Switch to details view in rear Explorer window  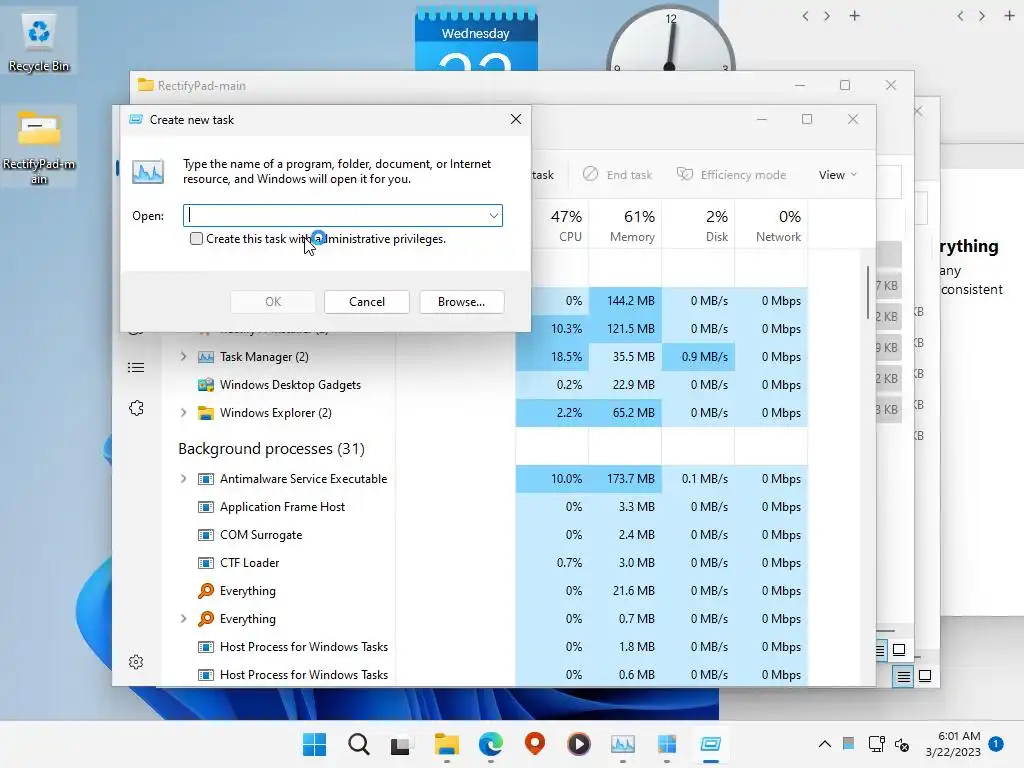point(903,677)
